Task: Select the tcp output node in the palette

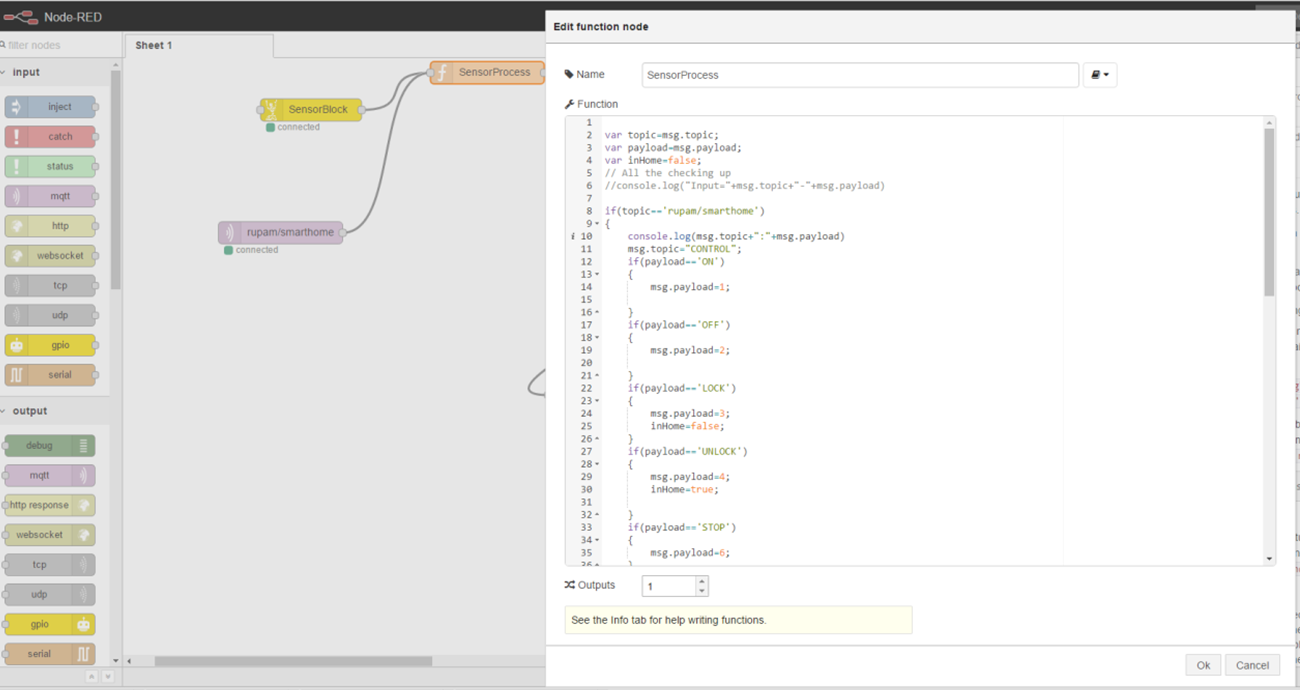Action: point(50,565)
